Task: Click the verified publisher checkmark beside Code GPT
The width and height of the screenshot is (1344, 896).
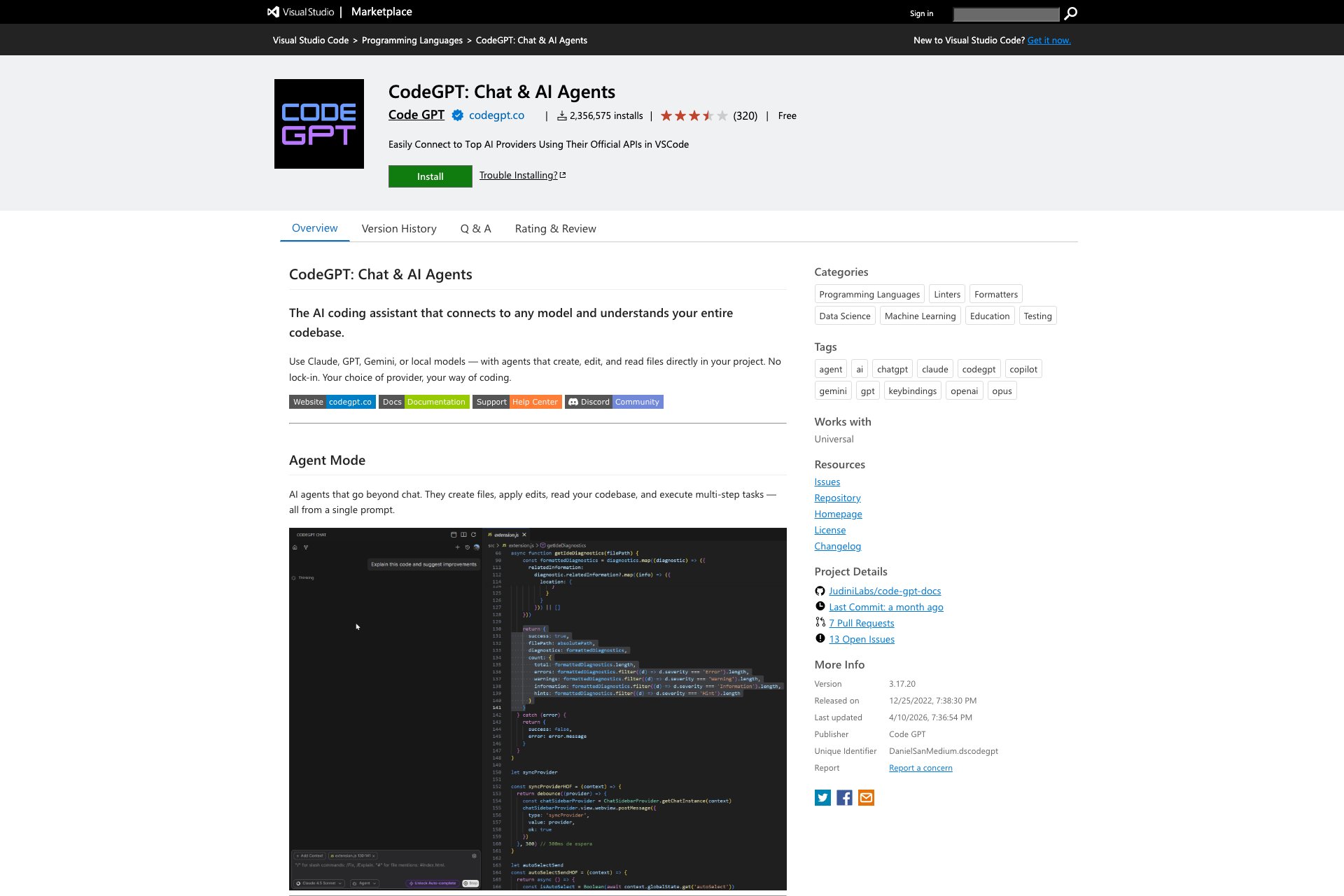Action: [457, 115]
